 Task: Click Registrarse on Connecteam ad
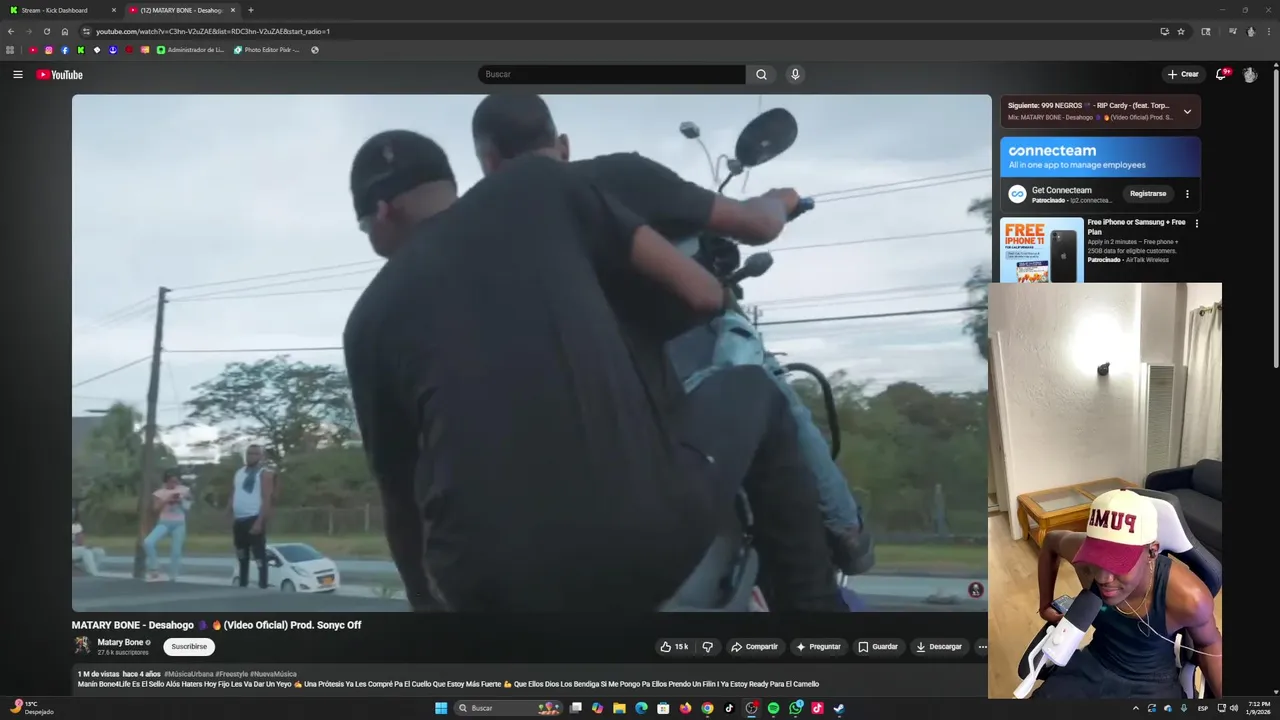1148,194
